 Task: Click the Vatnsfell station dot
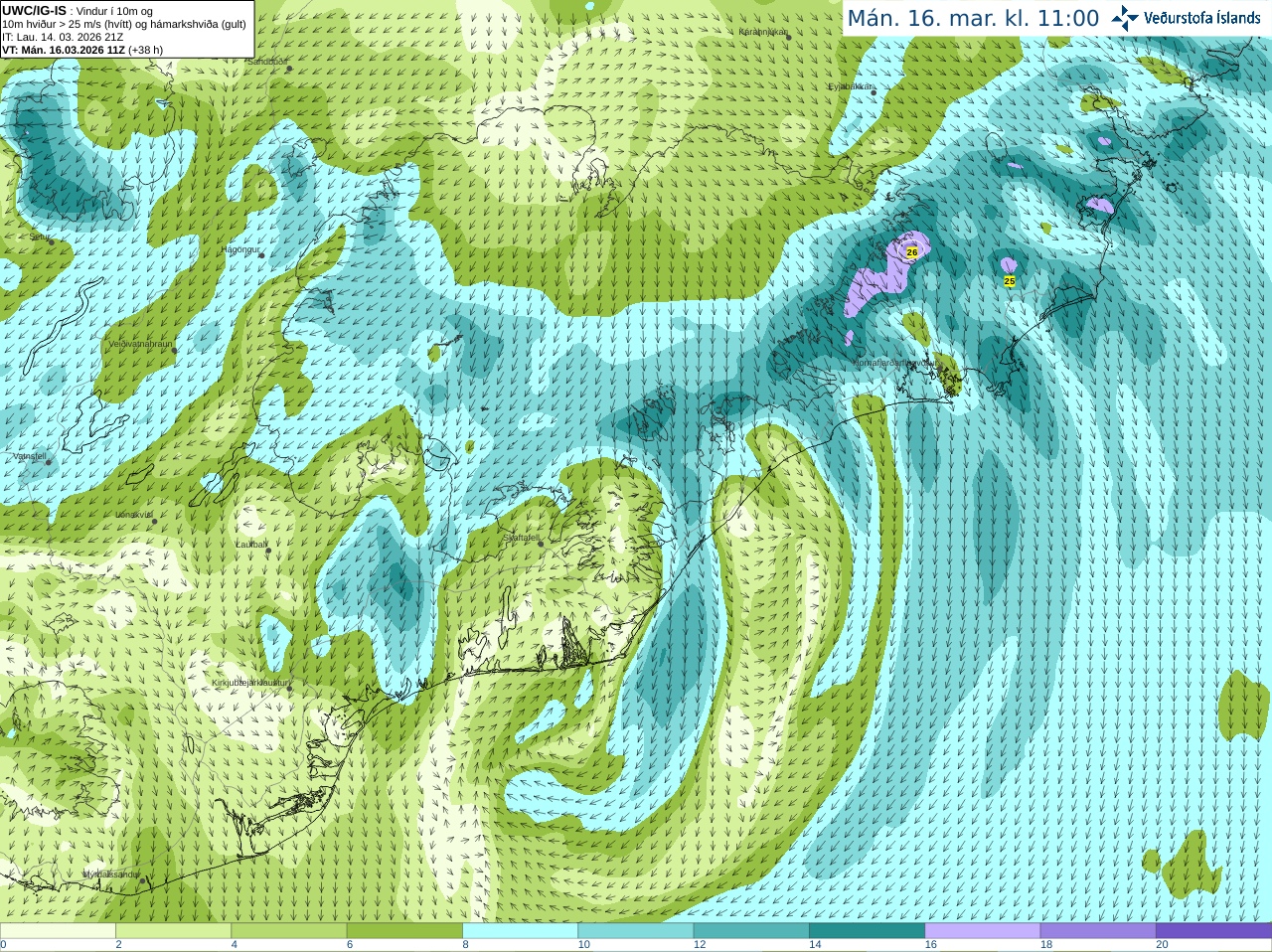click(x=48, y=461)
